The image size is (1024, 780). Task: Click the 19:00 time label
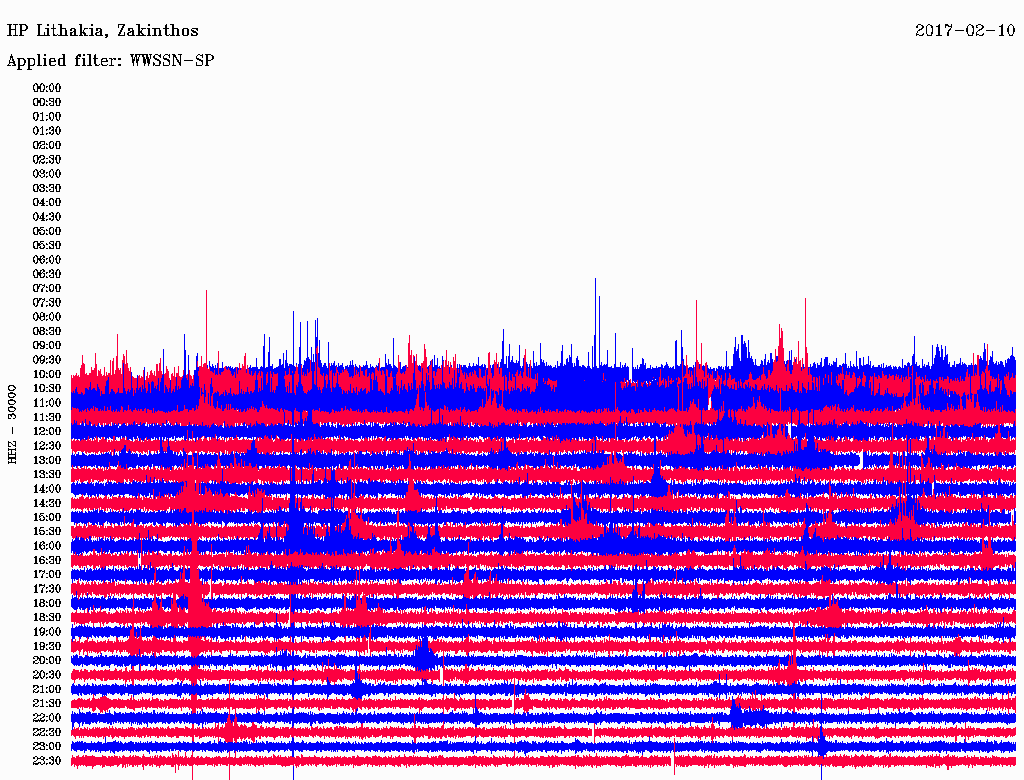coord(47,632)
